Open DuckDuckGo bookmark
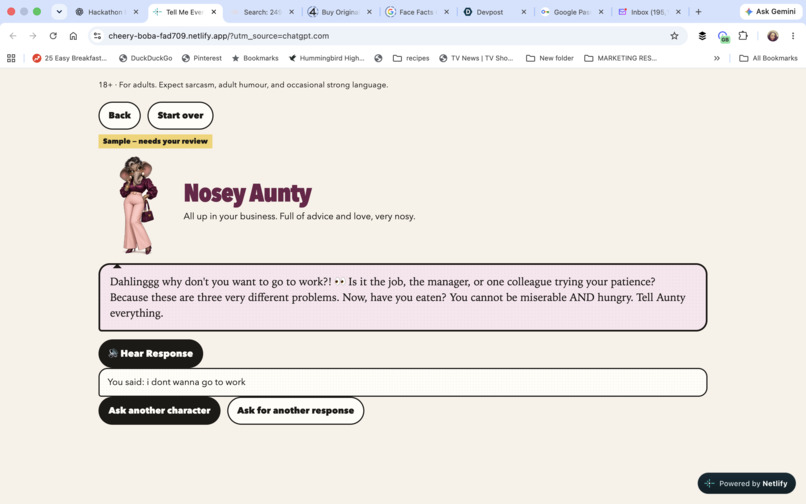The image size is (806, 504). [x=145, y=58]
